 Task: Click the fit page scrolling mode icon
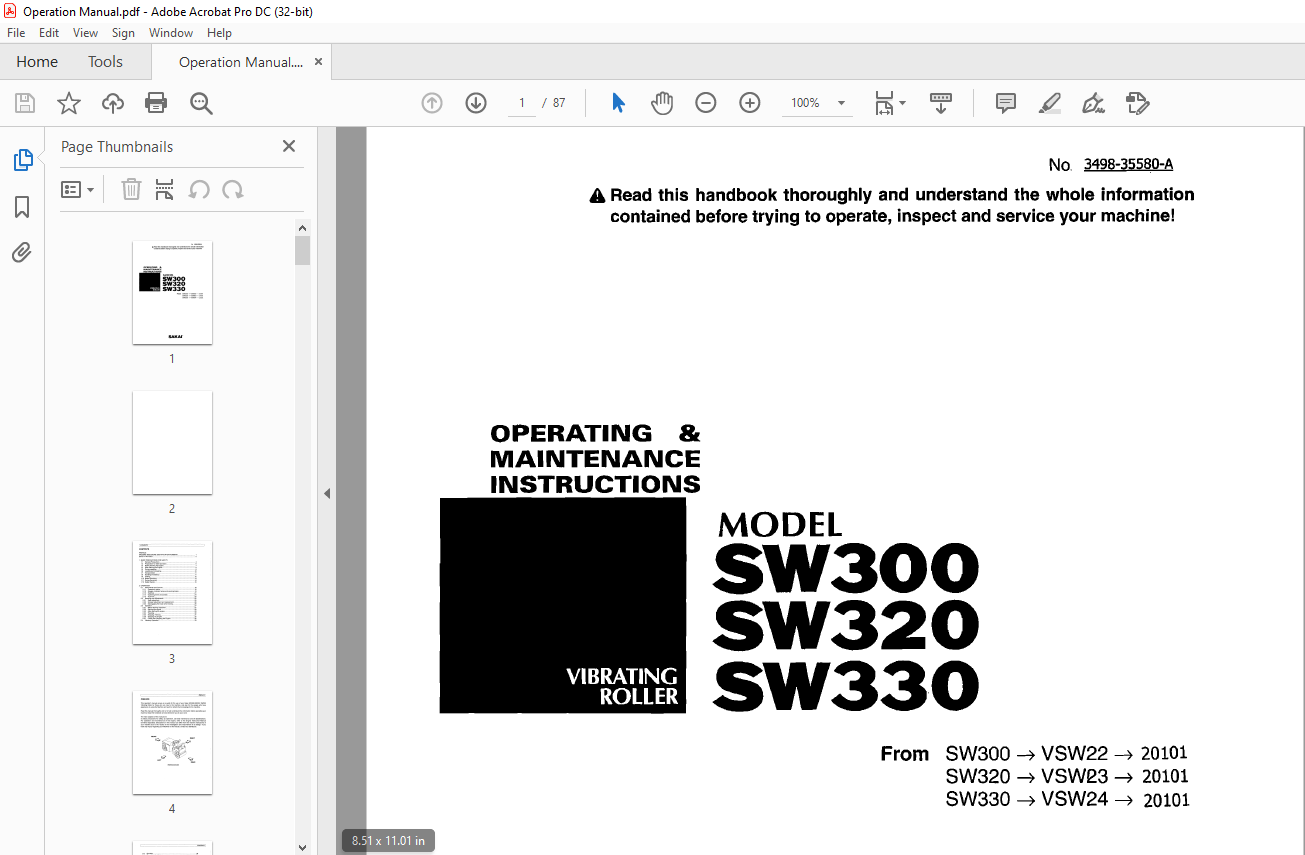click(x=884, y=103)
